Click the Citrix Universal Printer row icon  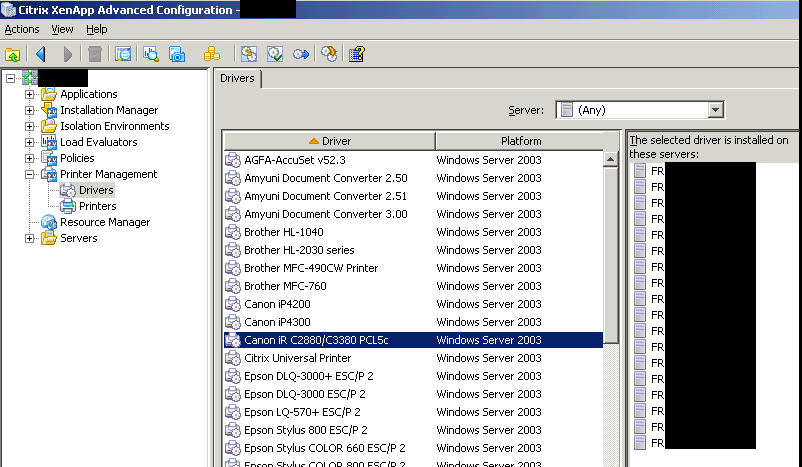pyautogui.click(x=233, y=358)
